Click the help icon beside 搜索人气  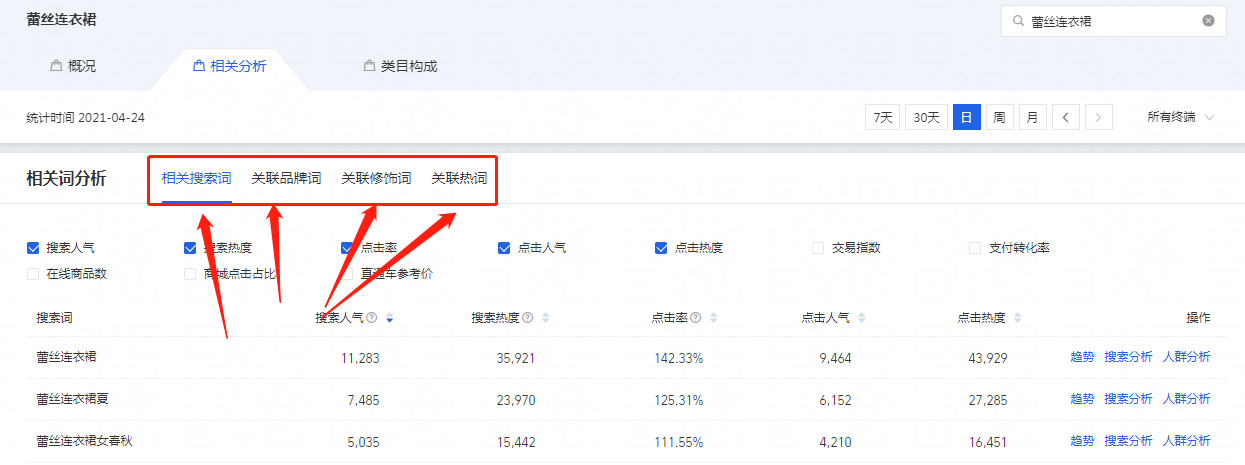point(371,318)
